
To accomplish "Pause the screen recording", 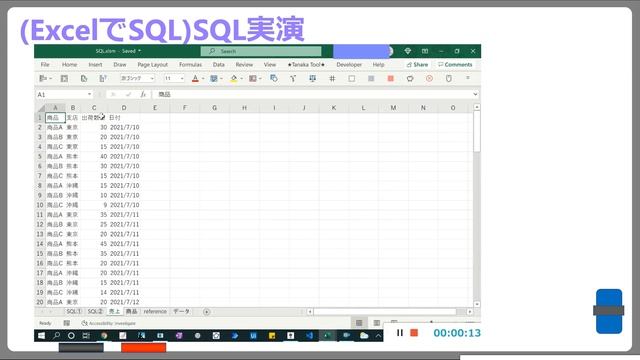I will 400,333.
